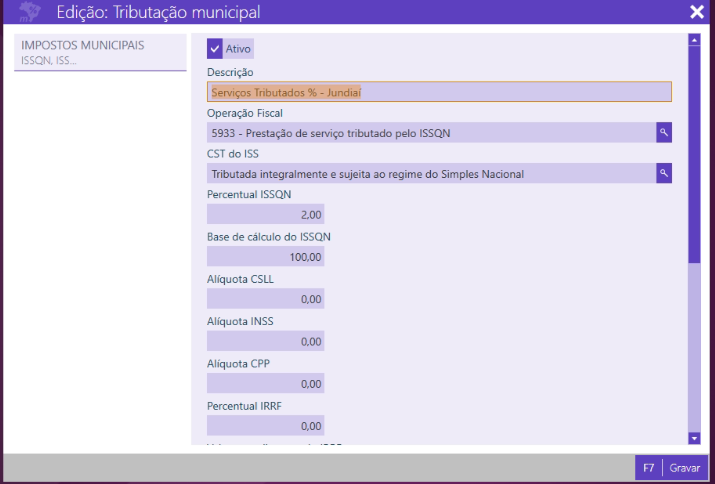Open the Operação Fiscal lookup field
The image size is (715, 484).
pos(430,132)
